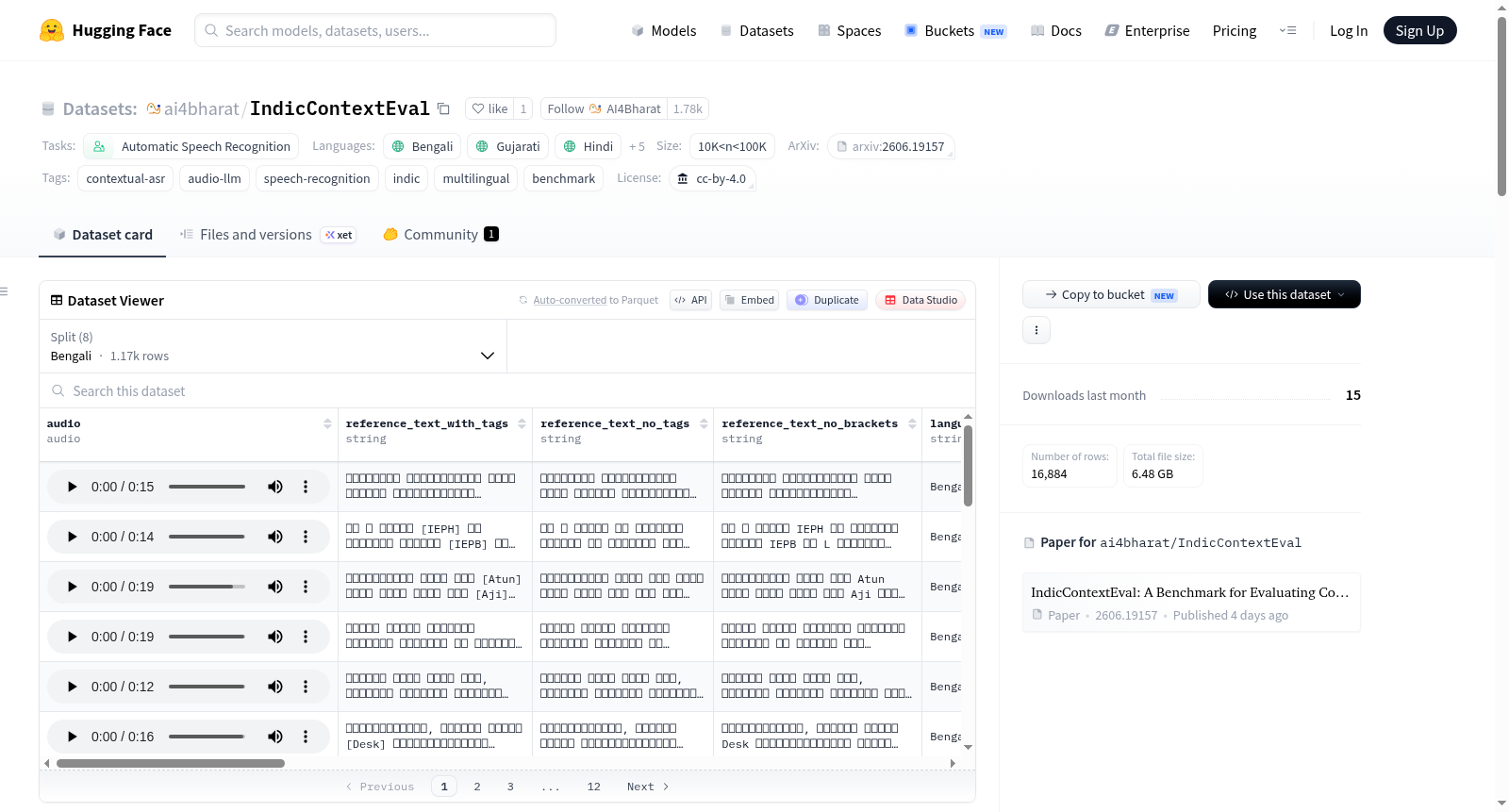Open the Models page

664,30
